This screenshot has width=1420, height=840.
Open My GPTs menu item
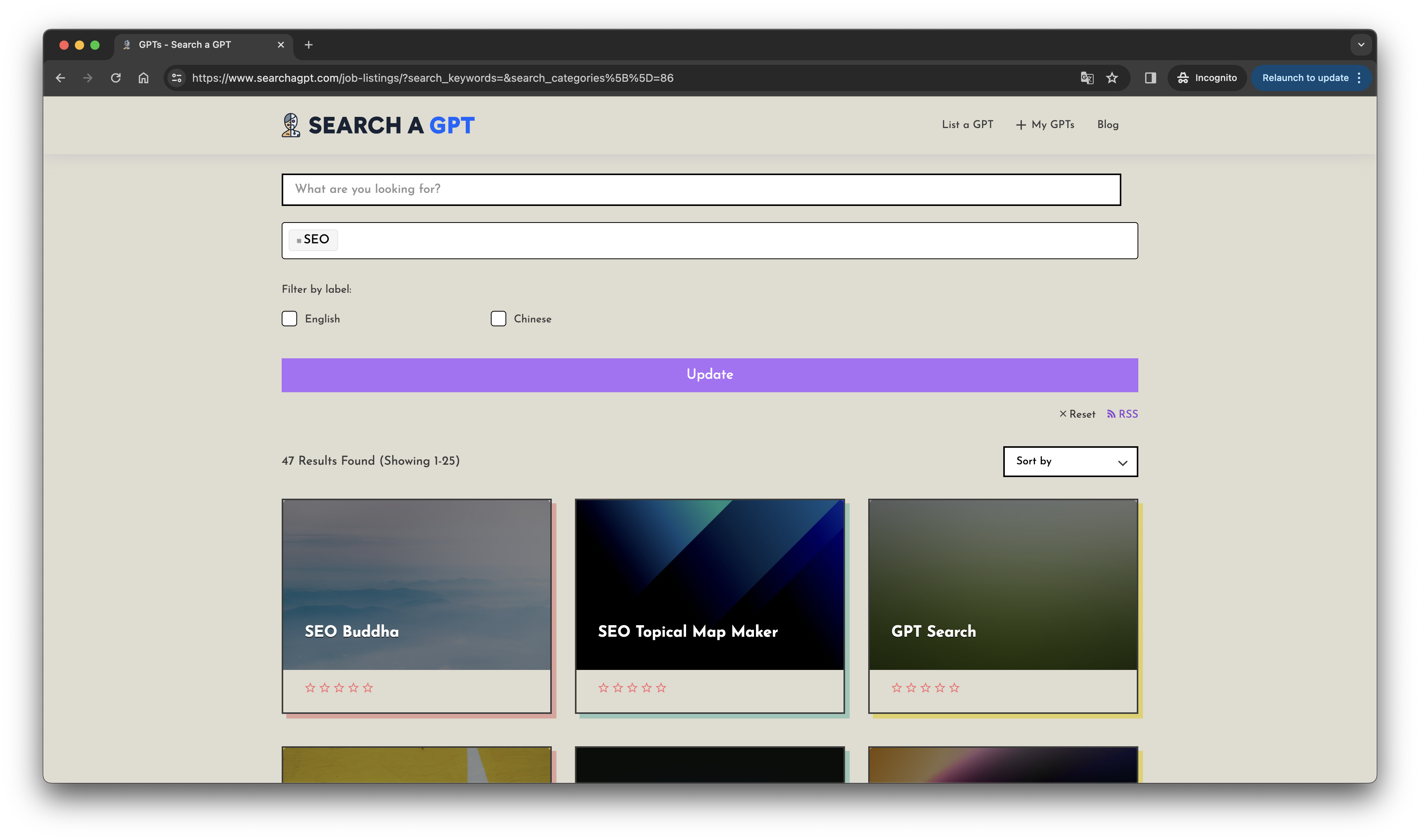tap(1045, 125)
